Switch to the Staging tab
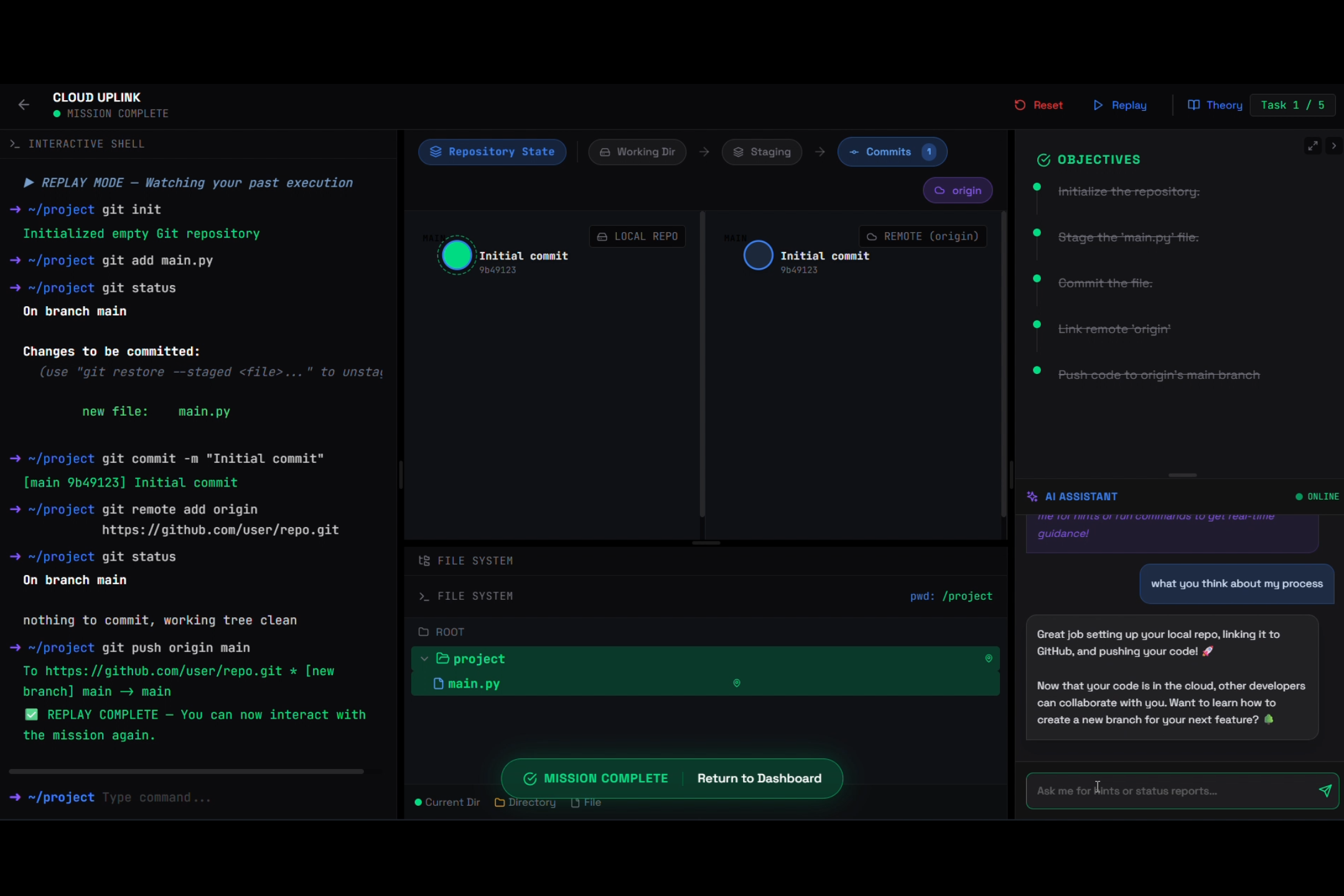Image resolution: width=1344 pixels, height=896 pixels. pos(762,152)
